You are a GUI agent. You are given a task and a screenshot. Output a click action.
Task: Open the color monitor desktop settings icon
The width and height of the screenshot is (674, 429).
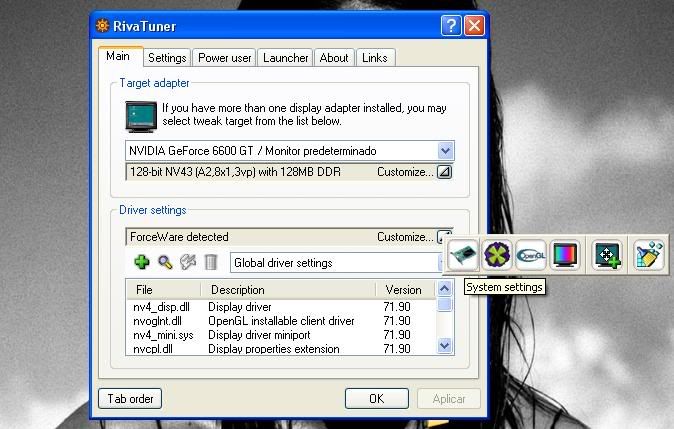pyautogui.click(x=565, y=255)
